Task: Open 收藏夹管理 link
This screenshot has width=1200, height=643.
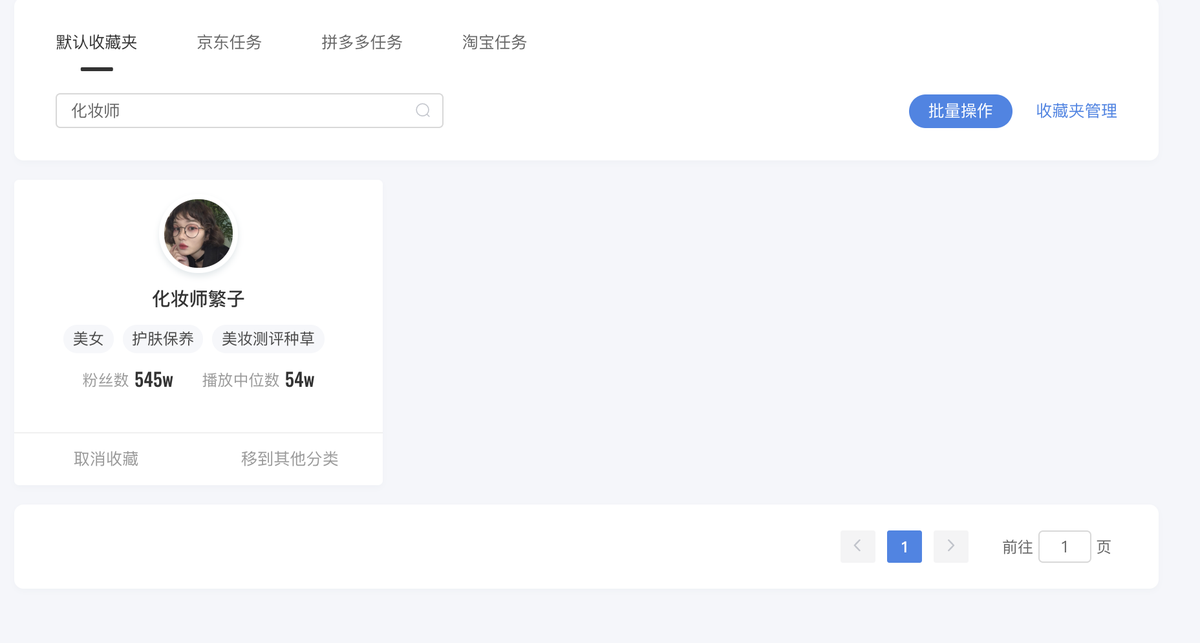Action: [x=1076, y=111]
